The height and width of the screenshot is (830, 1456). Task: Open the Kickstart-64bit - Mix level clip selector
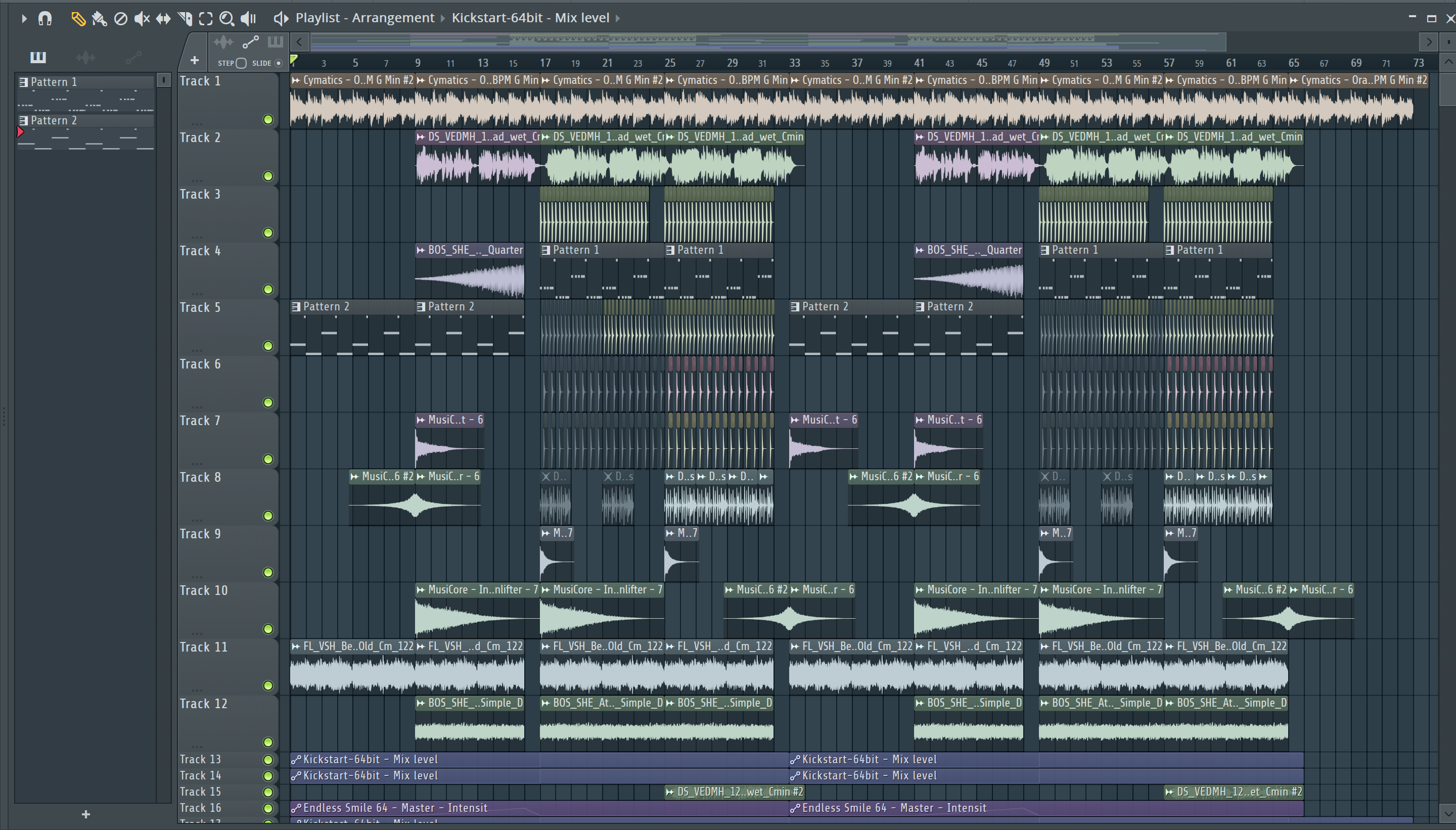click(x=531, y=18)
